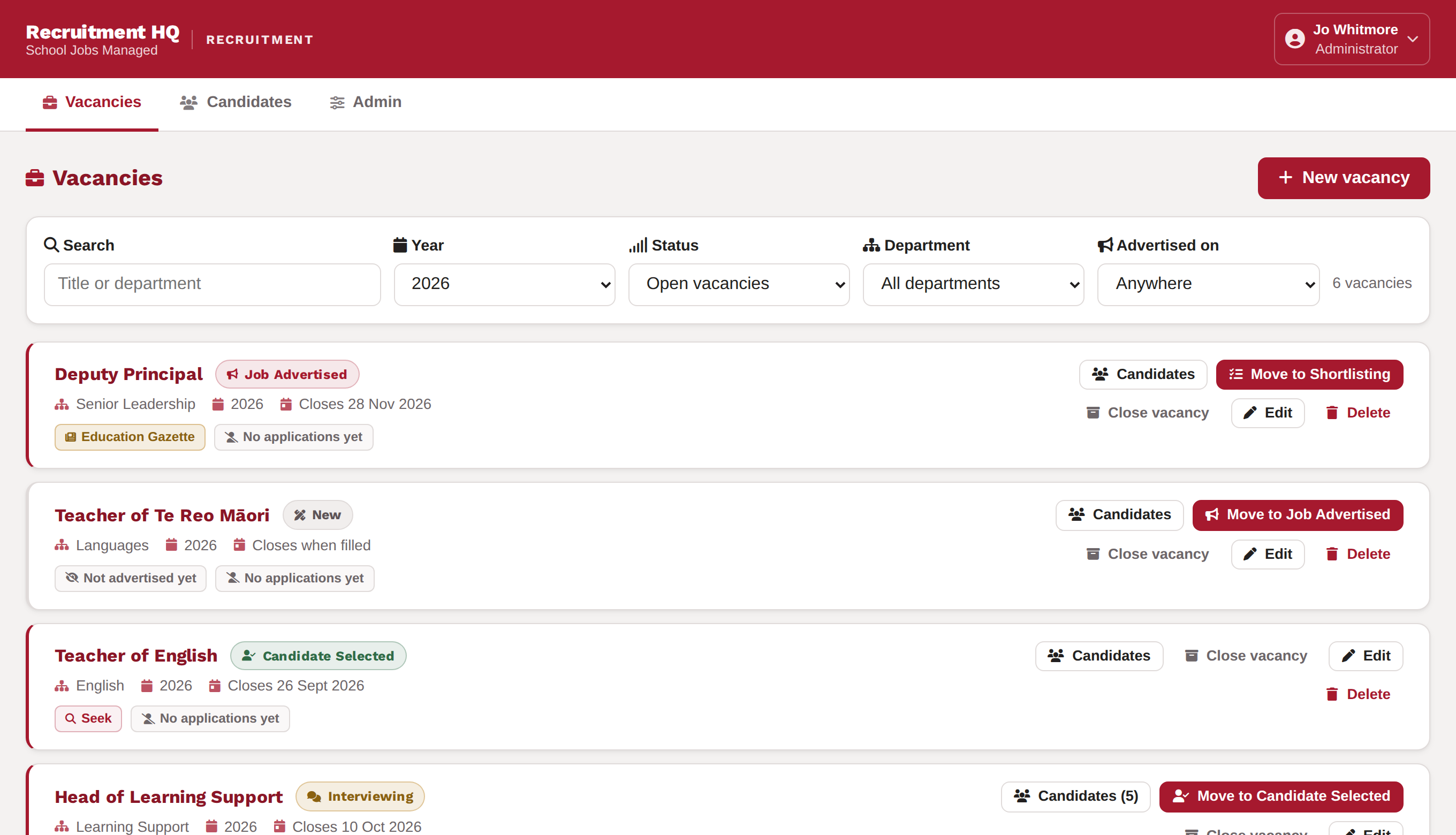Screen dimensions: 1456x835
Task: Click the Candidate Selected status badge
Action: (318, 656)
